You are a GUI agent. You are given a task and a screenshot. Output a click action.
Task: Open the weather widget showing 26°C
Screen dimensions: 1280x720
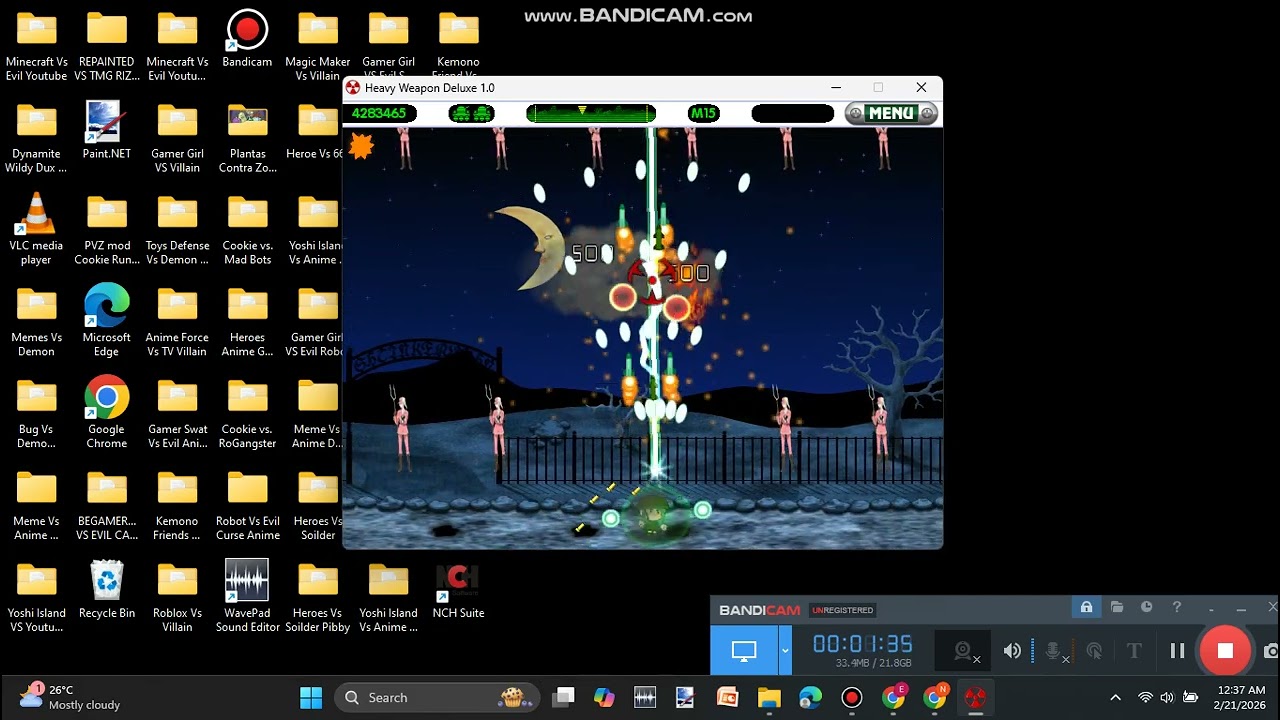[x=70, y=697]
